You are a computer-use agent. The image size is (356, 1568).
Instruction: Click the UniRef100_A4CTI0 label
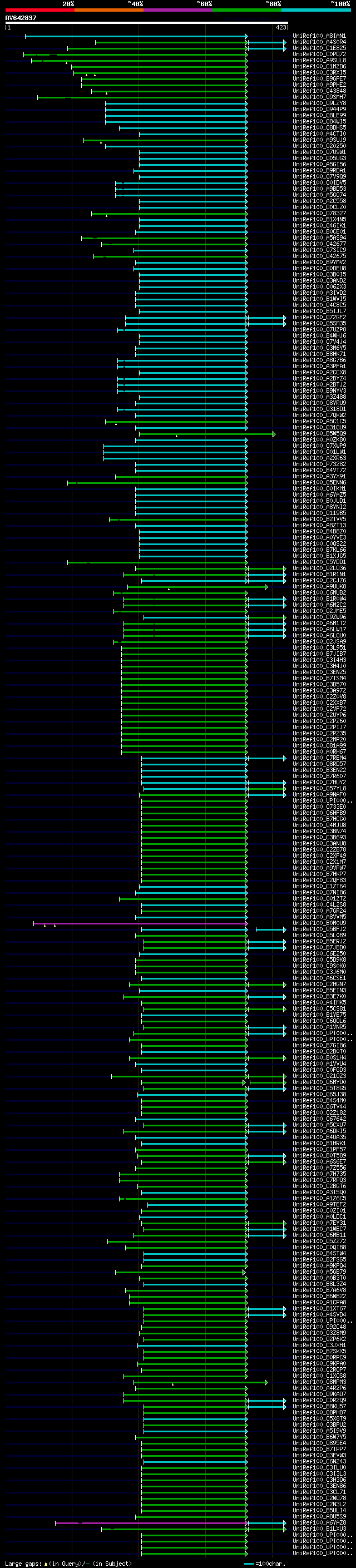click(319, 134)
